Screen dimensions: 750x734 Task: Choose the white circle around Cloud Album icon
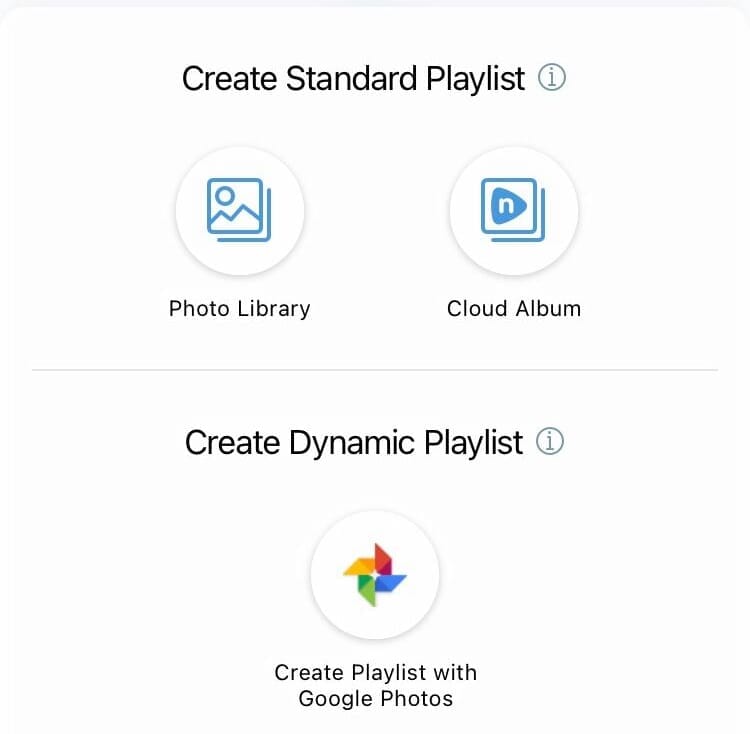tap(514, 211)
